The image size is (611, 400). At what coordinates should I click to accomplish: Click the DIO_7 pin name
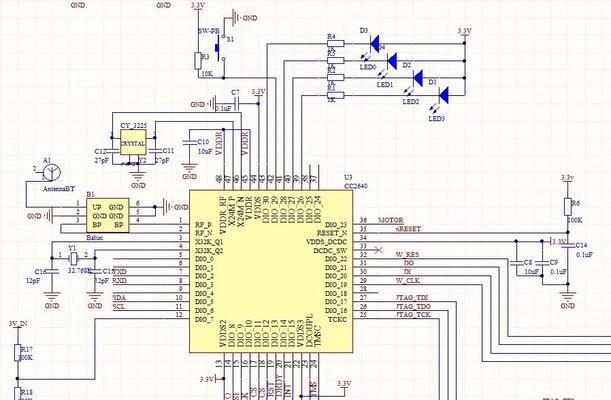click(x=205, y=319)
